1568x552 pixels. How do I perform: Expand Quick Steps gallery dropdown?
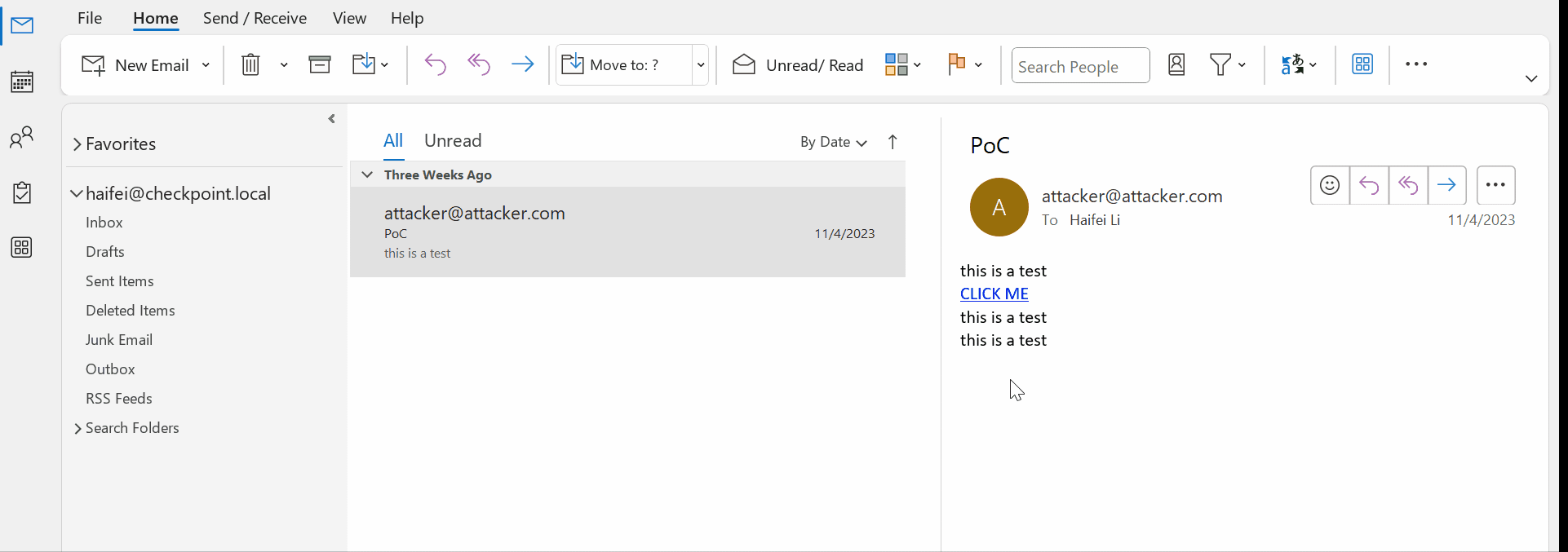point(700,65)
